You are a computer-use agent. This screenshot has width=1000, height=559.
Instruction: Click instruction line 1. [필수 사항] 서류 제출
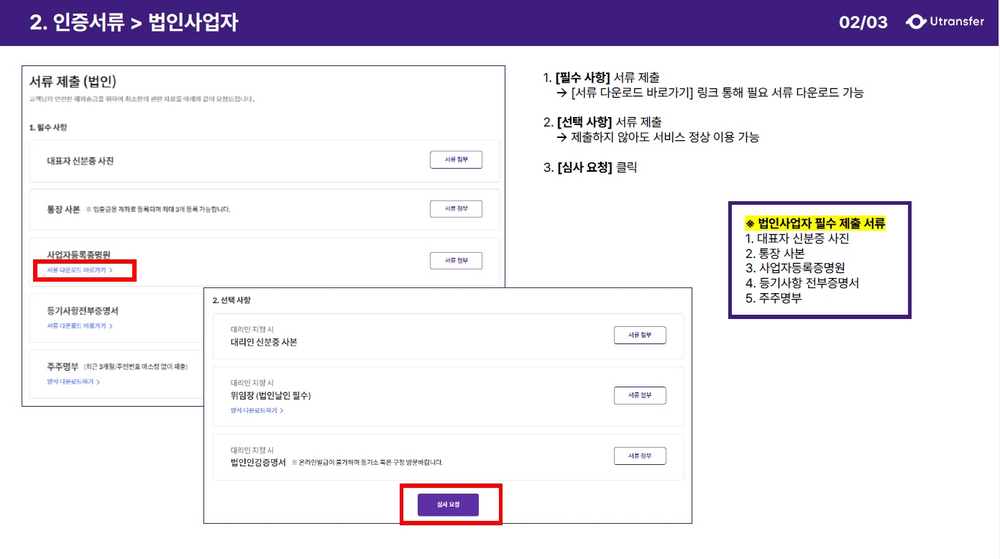click(x=601, y=78)
